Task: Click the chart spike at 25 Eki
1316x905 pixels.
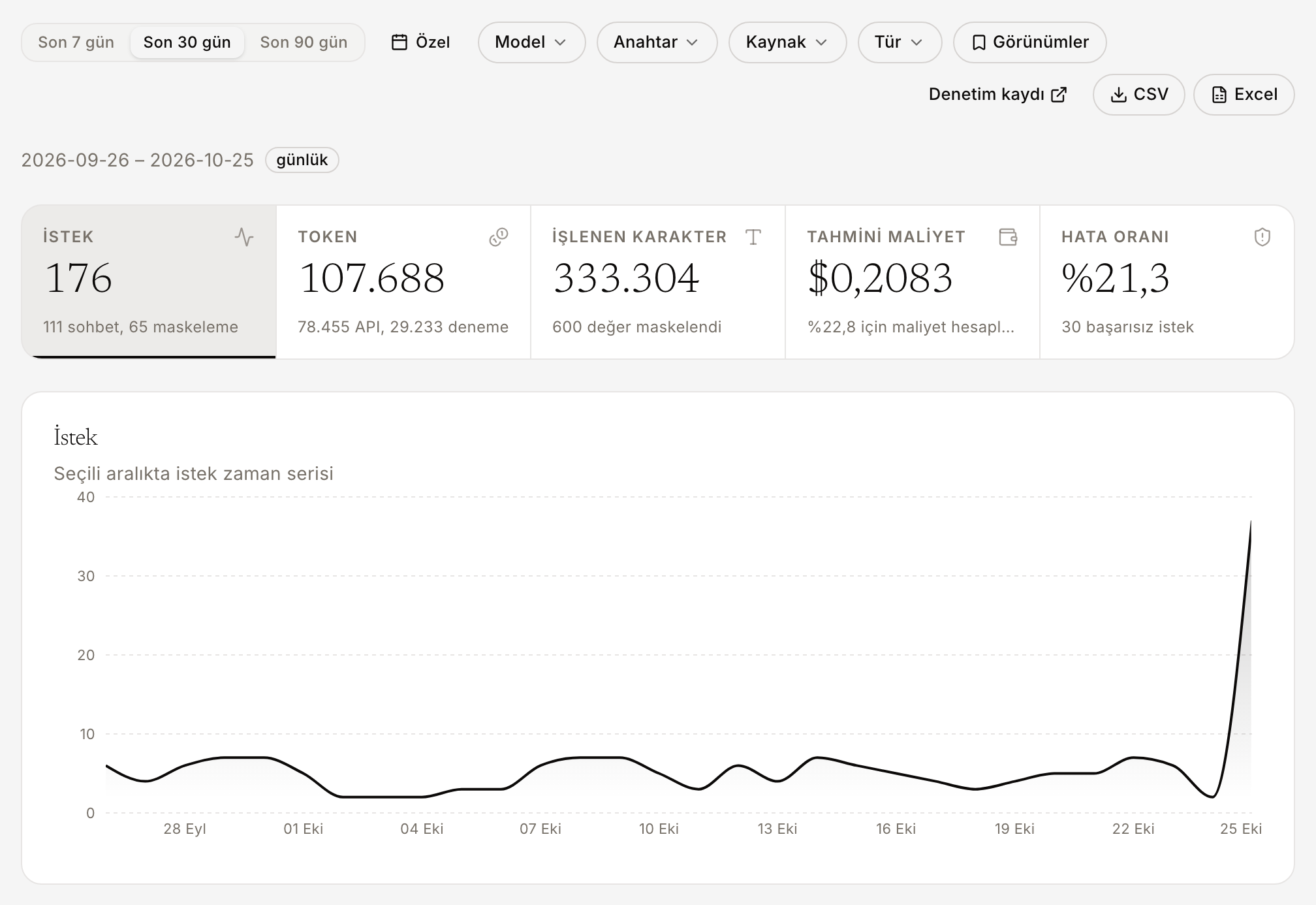Action: coord(1250,523)
